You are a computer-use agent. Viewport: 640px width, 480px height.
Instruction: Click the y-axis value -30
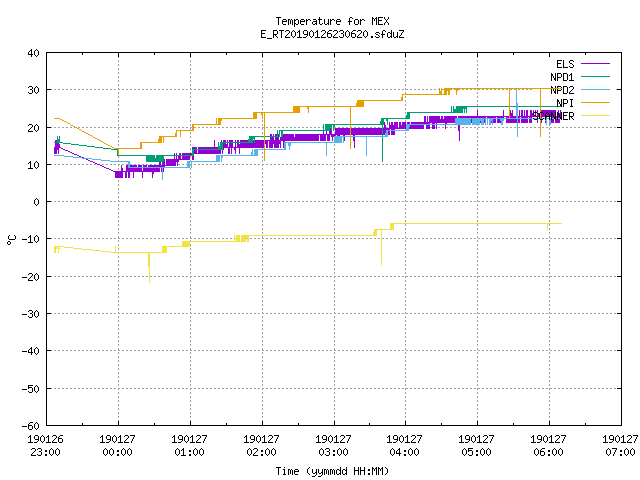tap(31, 314)
